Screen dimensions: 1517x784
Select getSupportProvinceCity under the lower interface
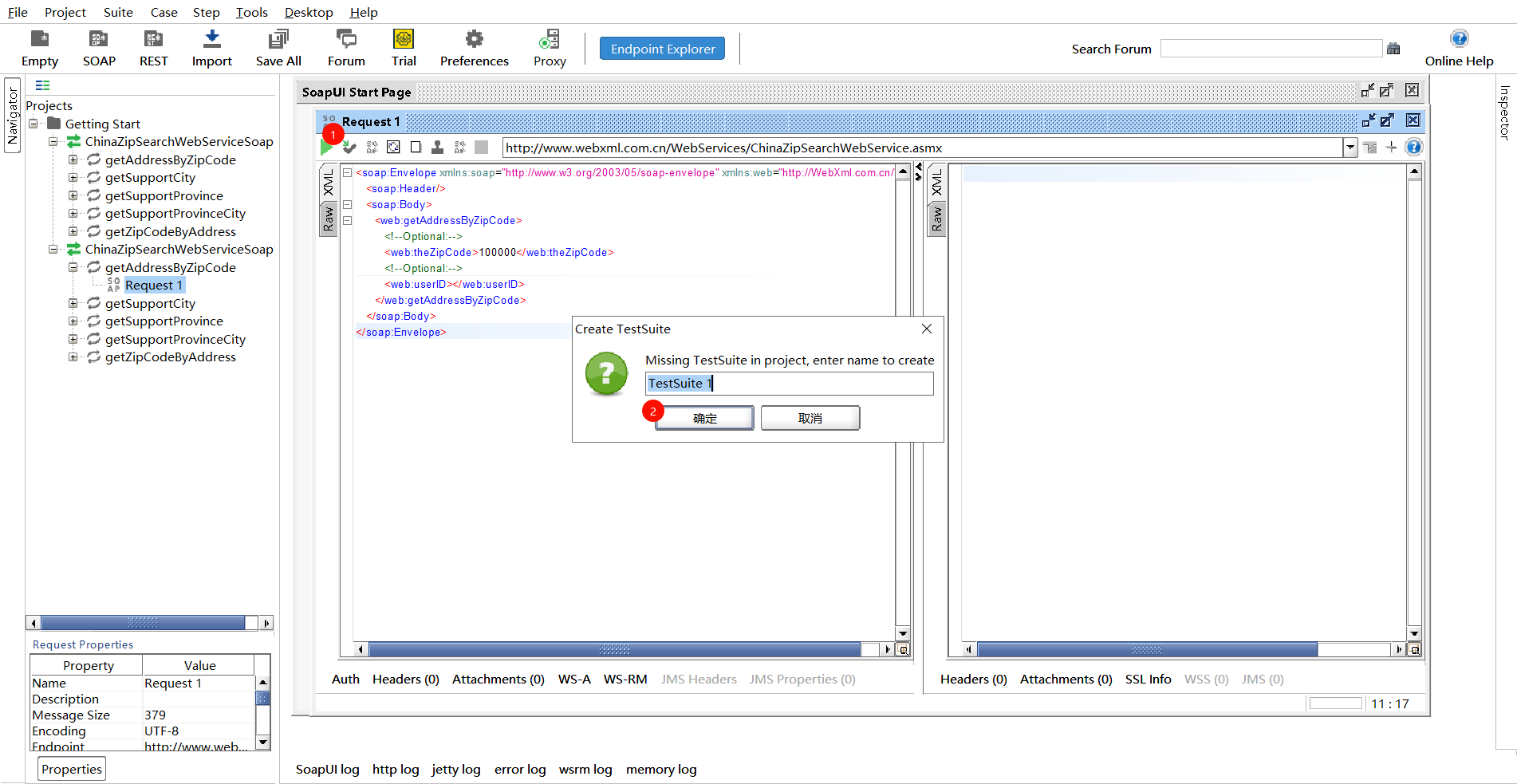[x=175, y=339]
